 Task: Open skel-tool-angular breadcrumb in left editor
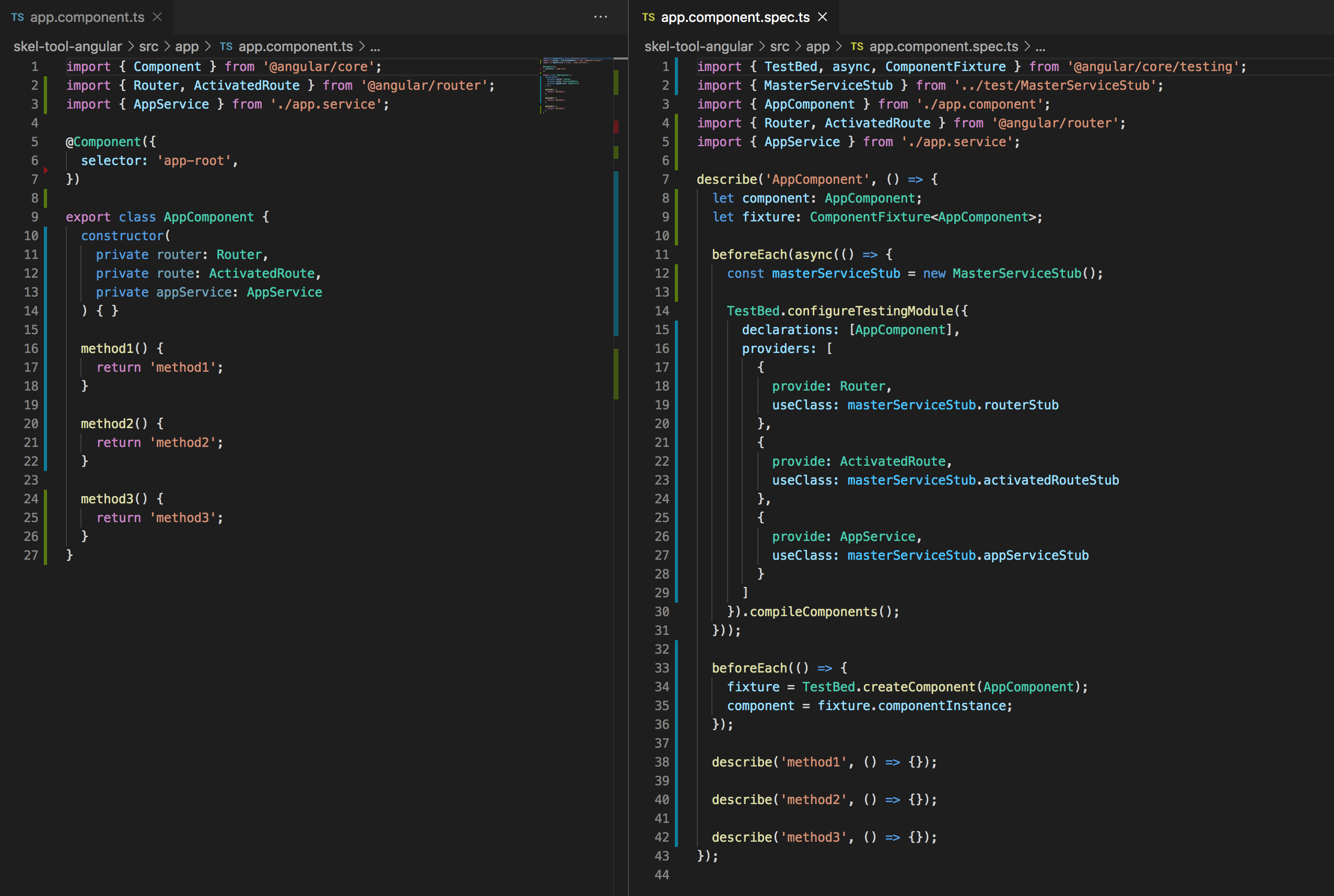tap(67, 46)
